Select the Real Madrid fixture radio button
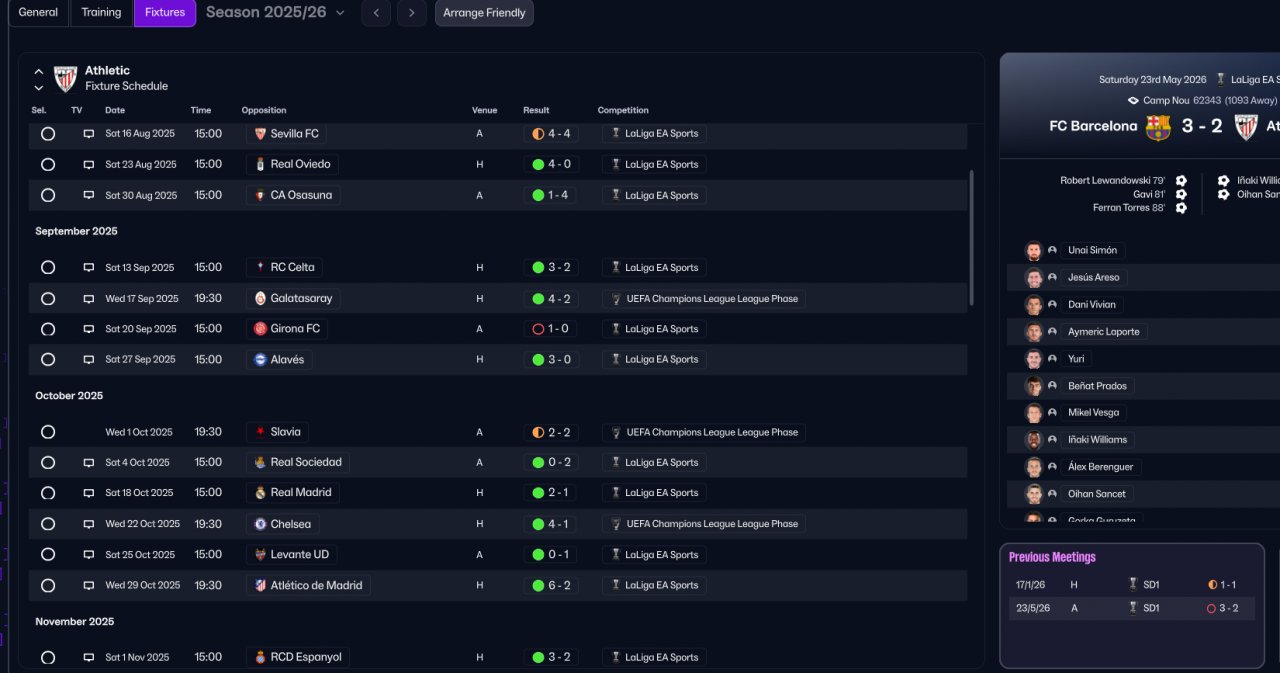Screen dimensions: 1280x673 48,492
